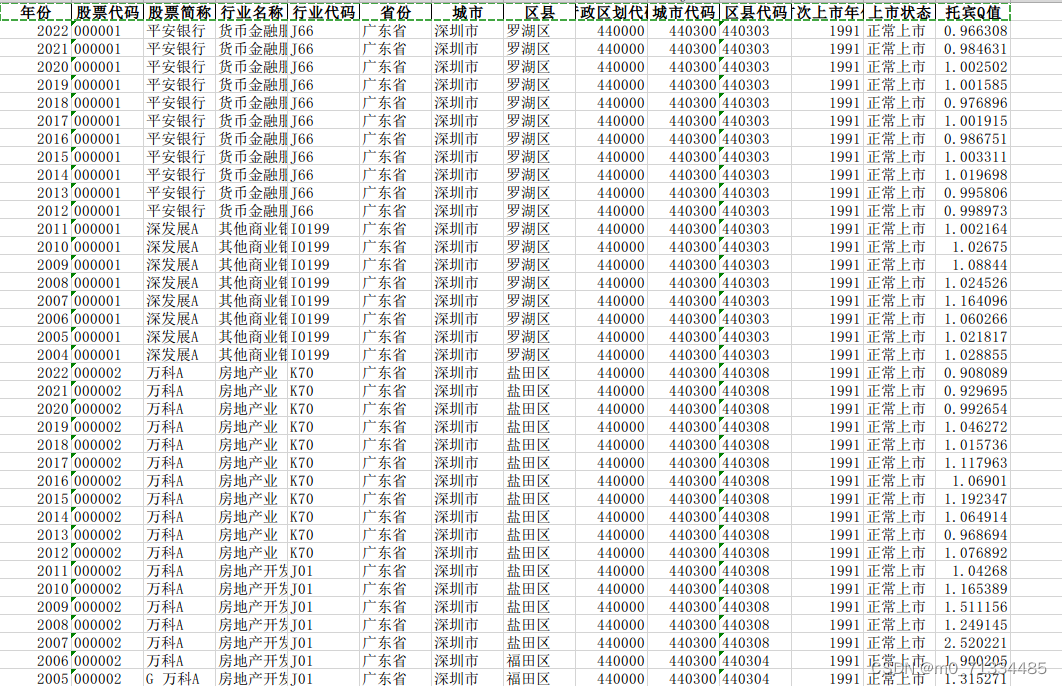Select industry code J01 in 000002's 2010 row
The width and height of the screenshot is (1062, 686).
(323, 588)
